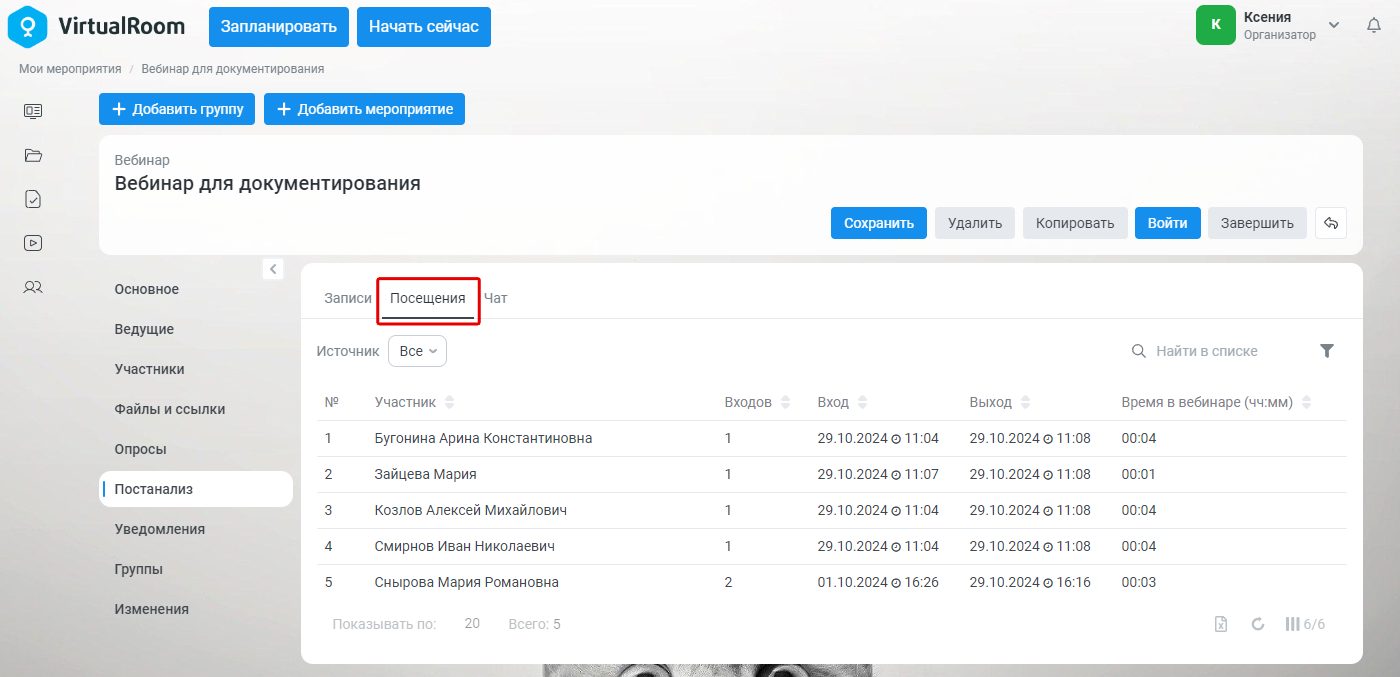Open the events screen icon in the left sidebar
Screen dimensions: 1400x677
pos(33,111)
